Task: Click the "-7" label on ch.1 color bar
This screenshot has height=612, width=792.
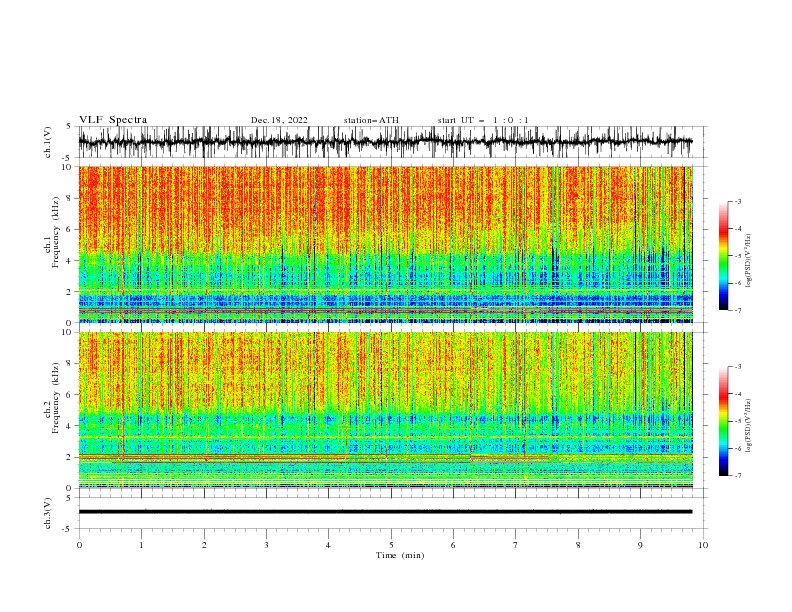Action: coord(737,310)
